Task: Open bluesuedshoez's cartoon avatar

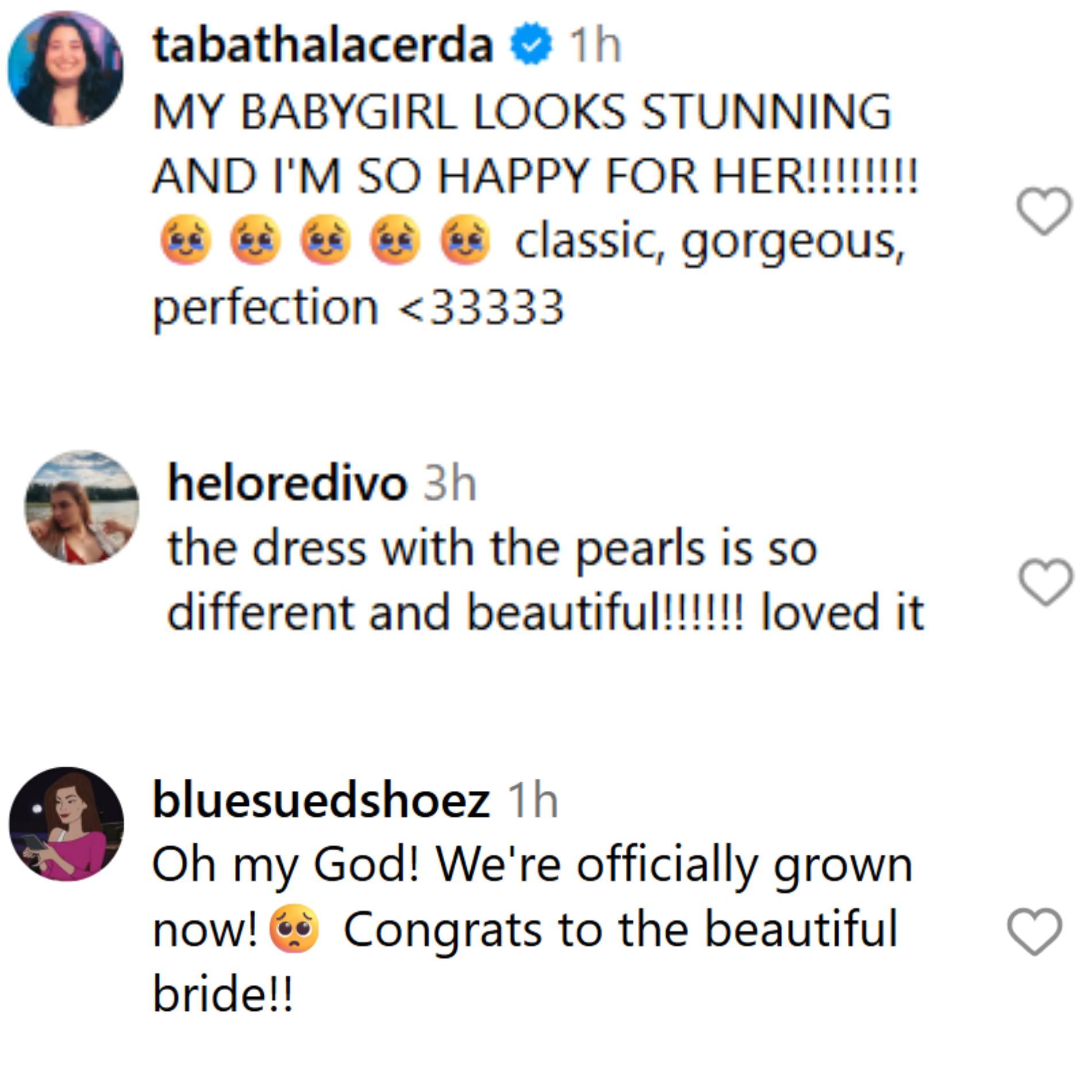Action: pyautogui.click(x=66, y=824)
